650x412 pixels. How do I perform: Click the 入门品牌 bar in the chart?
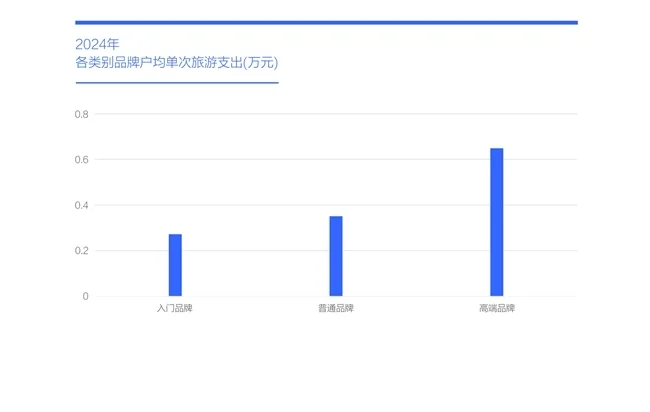(175, 265)
